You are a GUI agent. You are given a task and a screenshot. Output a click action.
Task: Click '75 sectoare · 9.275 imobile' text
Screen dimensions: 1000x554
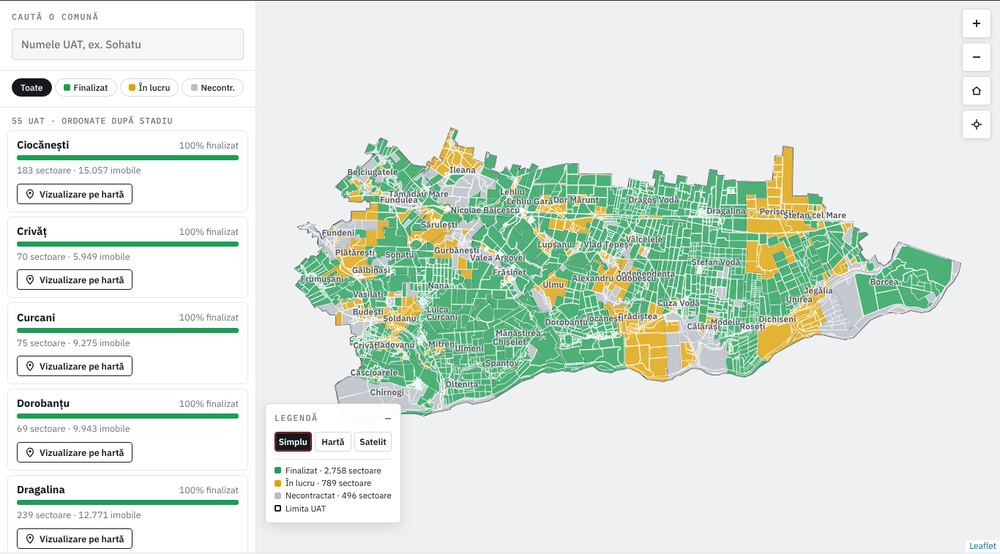tap(73, 343)
